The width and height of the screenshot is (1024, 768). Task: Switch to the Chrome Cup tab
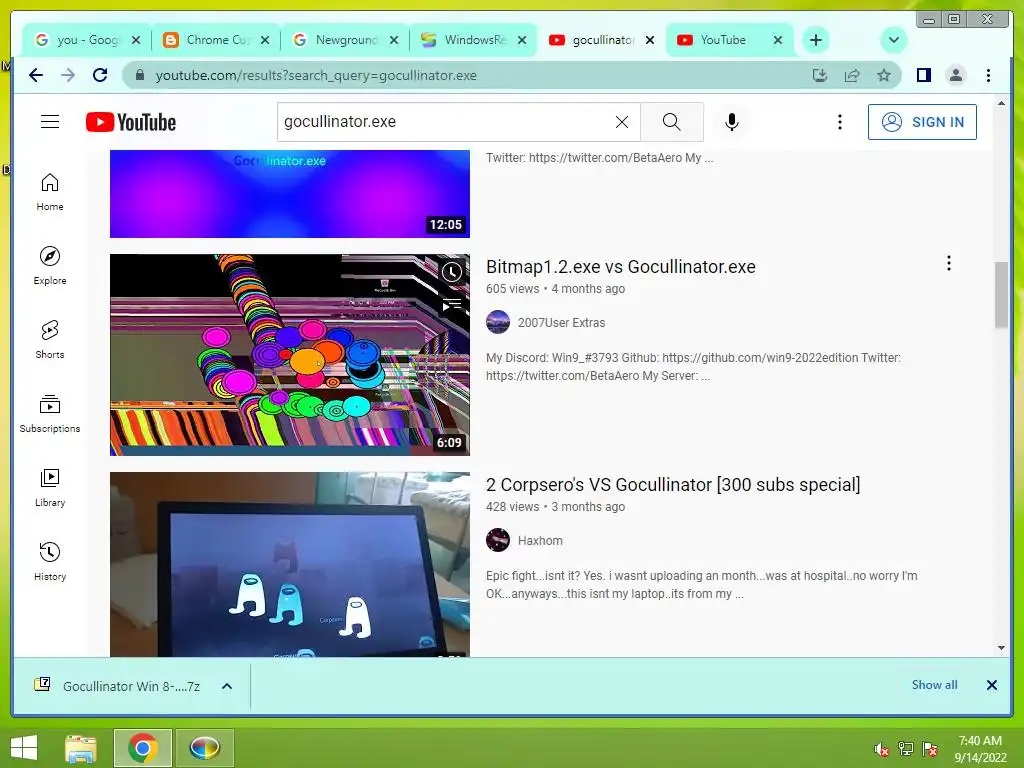pos(216,40)
